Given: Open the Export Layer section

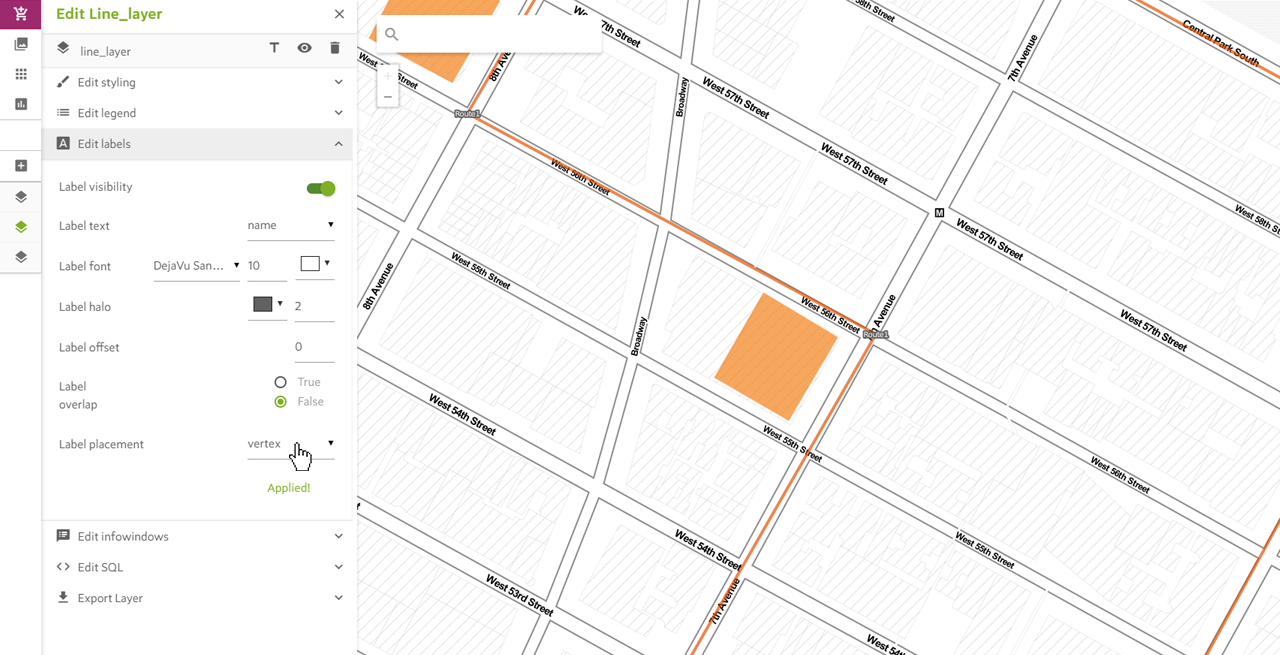Looking at the screenshot, I should point(199,598).
